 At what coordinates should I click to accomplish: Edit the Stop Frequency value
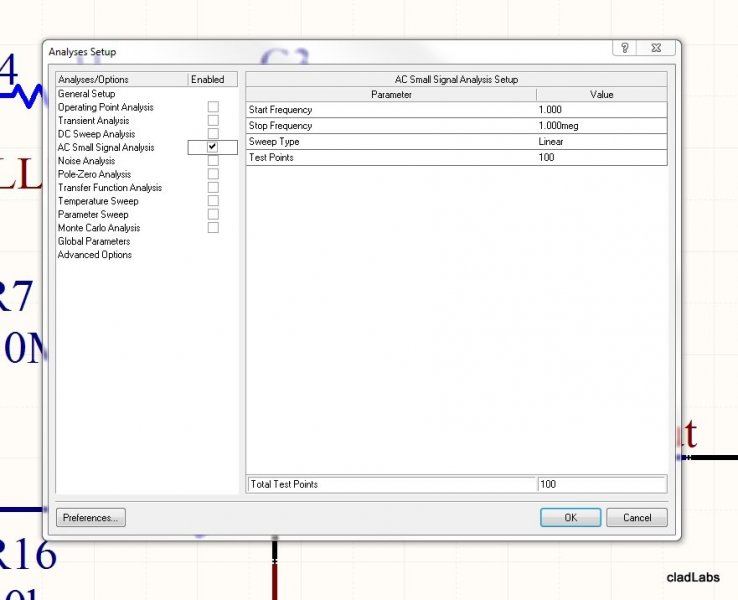tap(600, 126)
